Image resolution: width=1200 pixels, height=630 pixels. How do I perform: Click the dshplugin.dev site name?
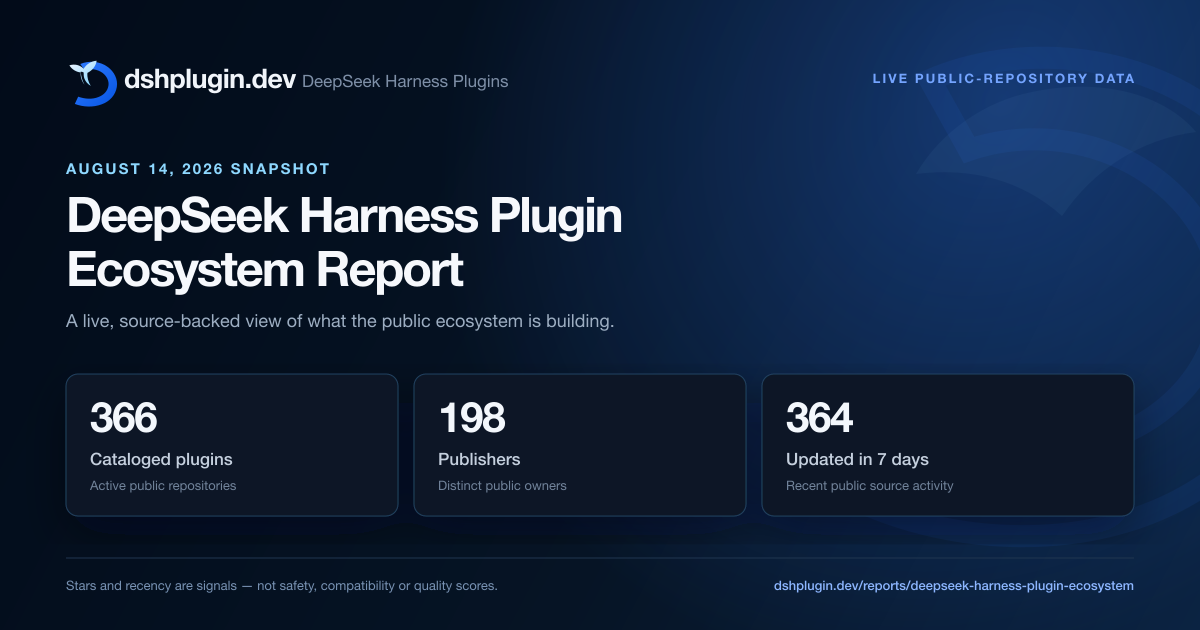coord(210,80)
